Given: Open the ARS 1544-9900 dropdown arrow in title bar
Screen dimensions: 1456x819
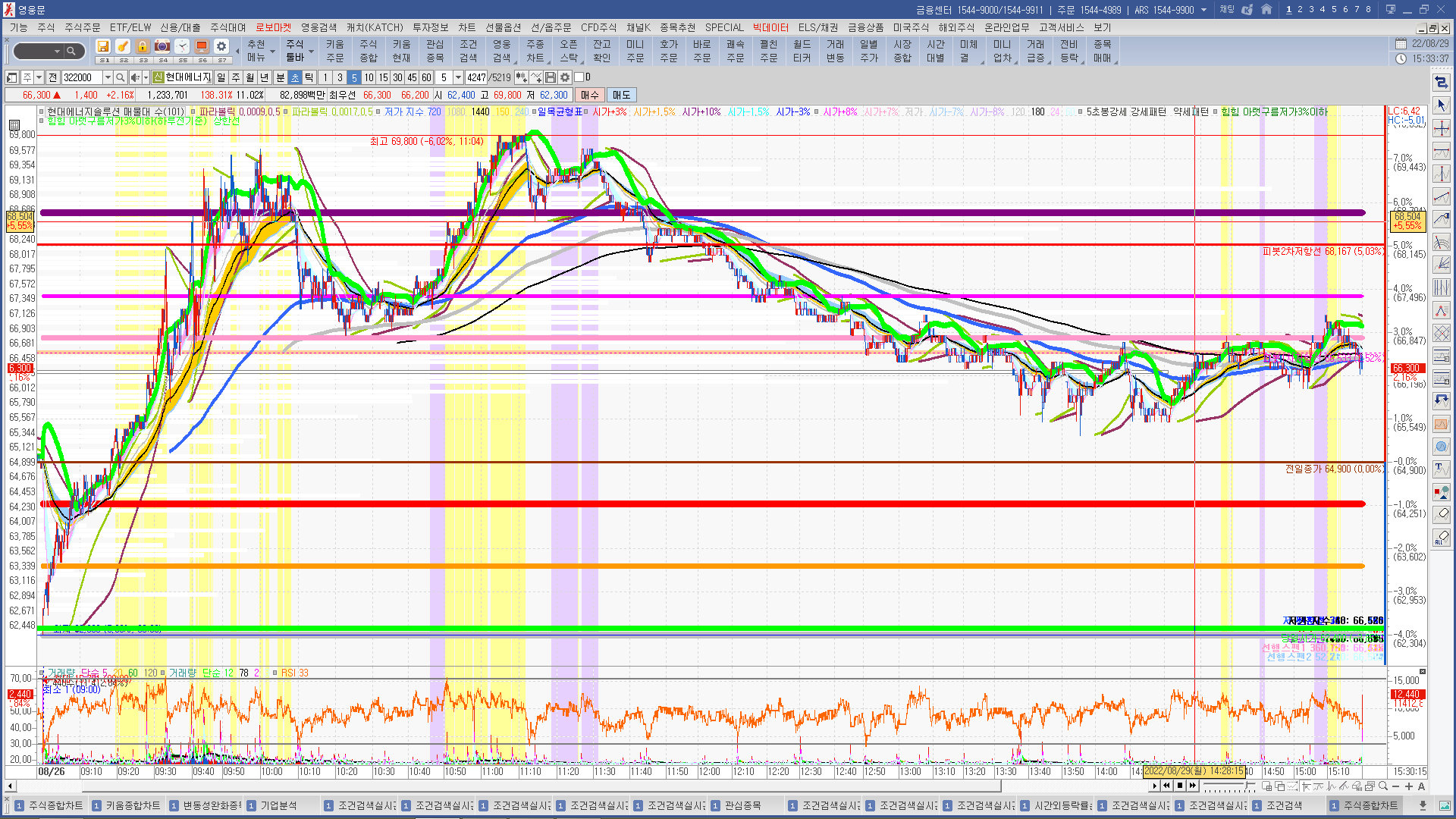Looking at the screenshot, I should (x=1203, y=10).
